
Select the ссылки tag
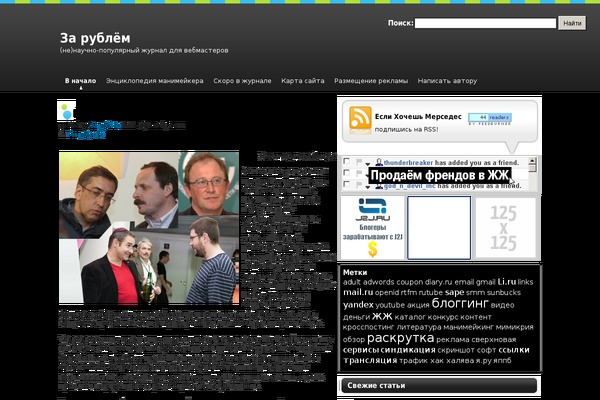514,350
